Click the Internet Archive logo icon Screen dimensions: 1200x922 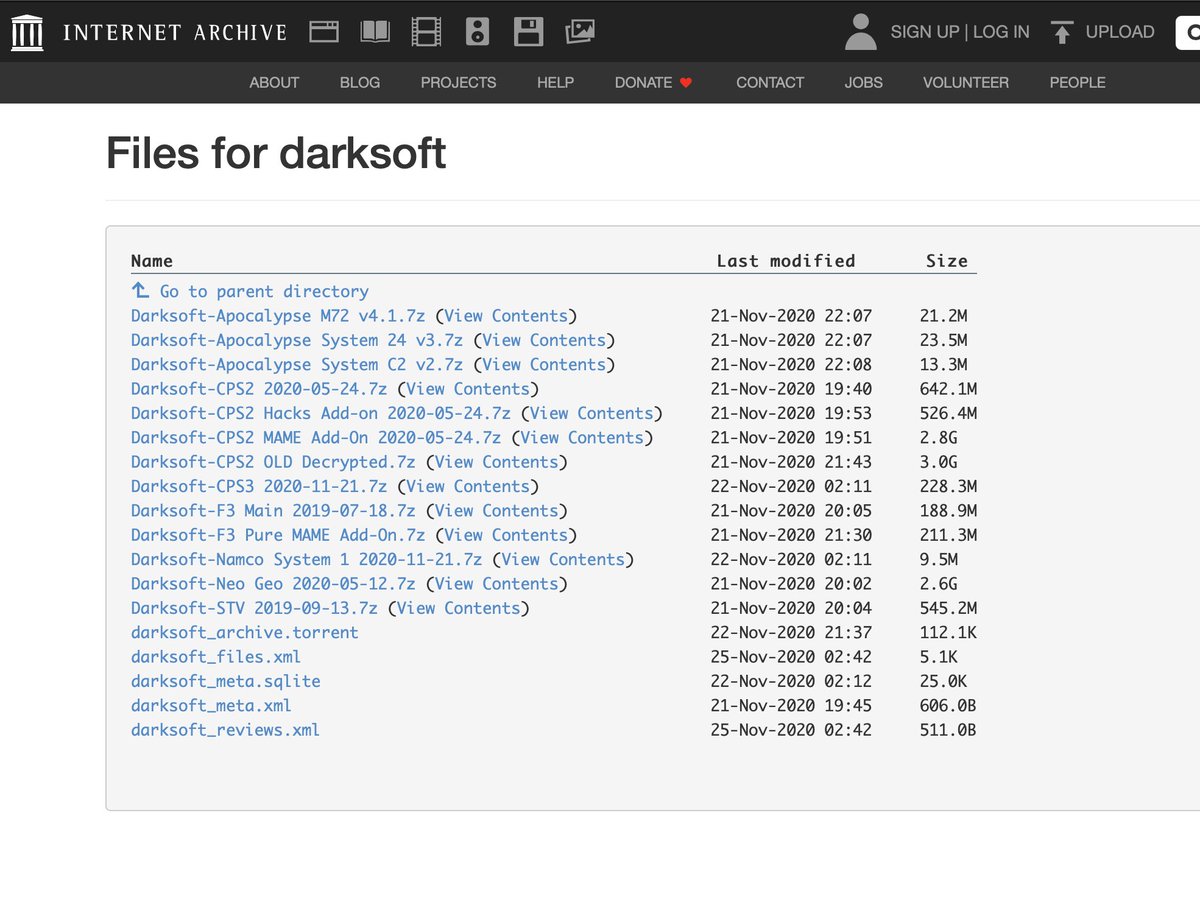pos(27,32)
